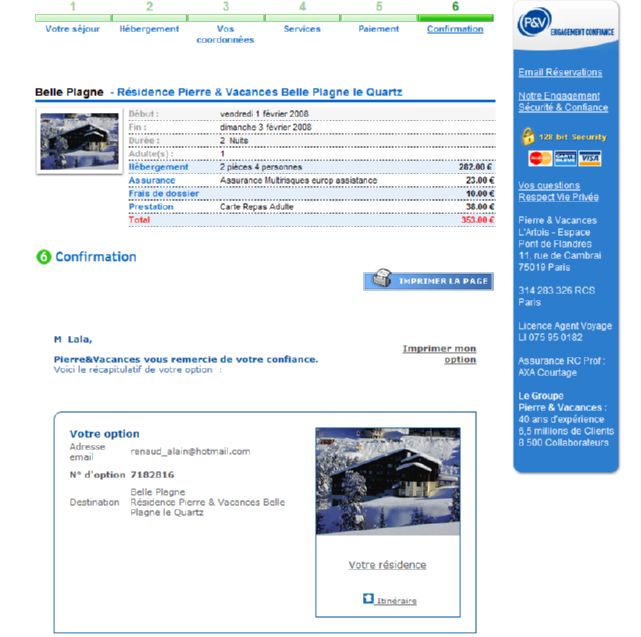Click the Imprimer la page button
Viewport: 641px width, 637px height.
pyautogui.click(x=428, y=281)
